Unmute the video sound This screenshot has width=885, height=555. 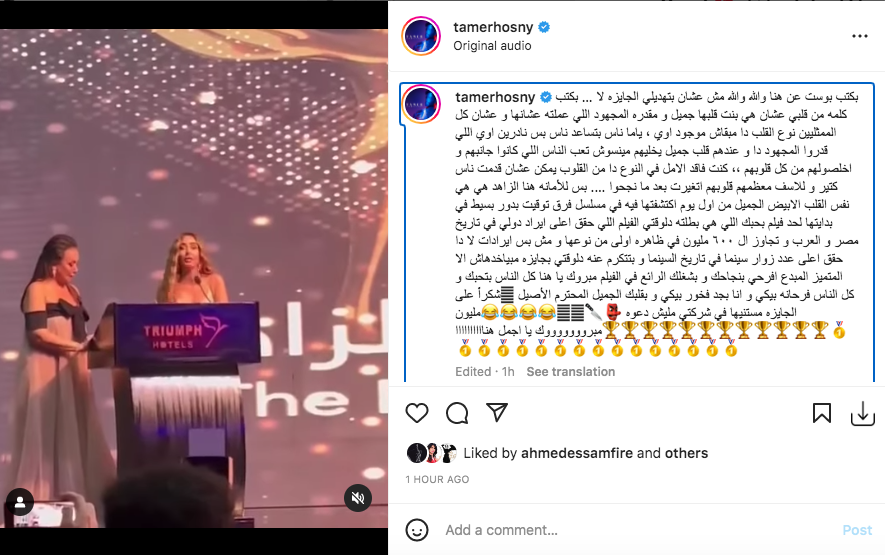[358, 498]
